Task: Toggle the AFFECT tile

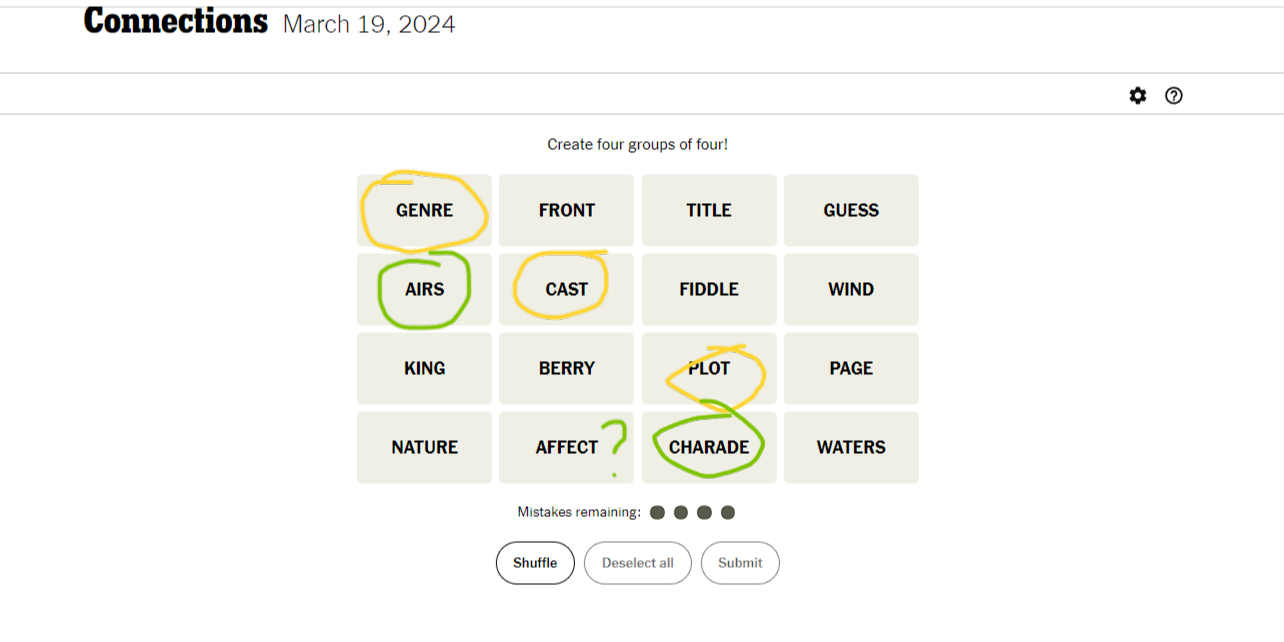Action: 567,447
